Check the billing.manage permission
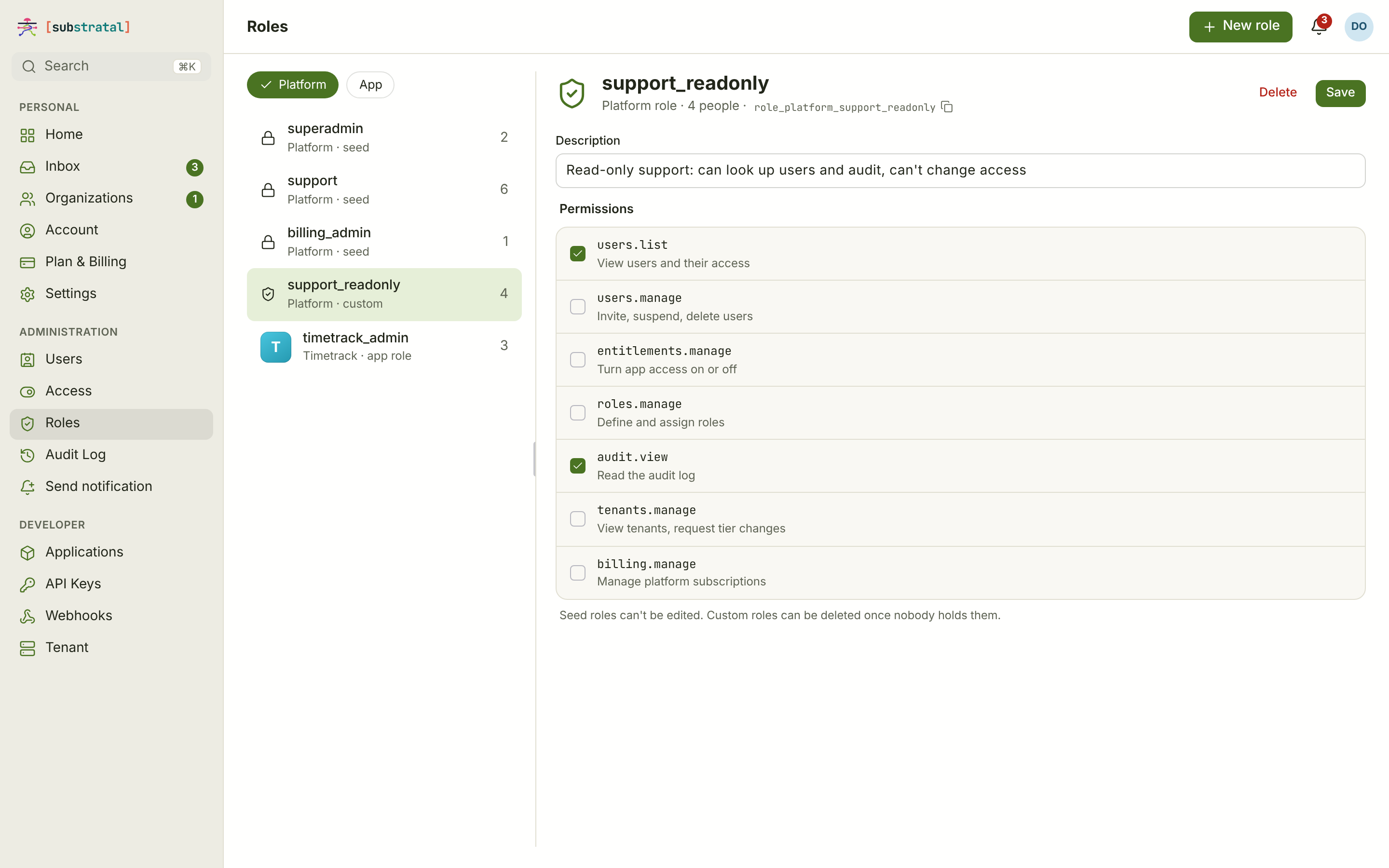The height and width of the screenshot is (868, 1389). pyautogui.click(x=577, y=572)
